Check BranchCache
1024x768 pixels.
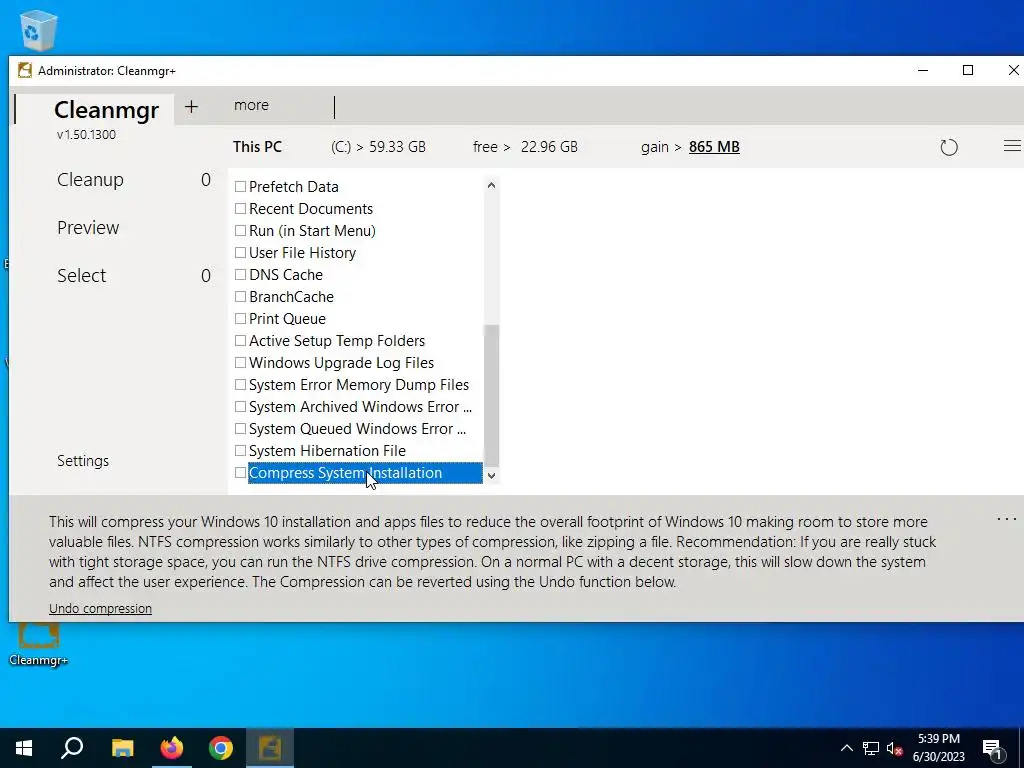click(x=240, y=296)
